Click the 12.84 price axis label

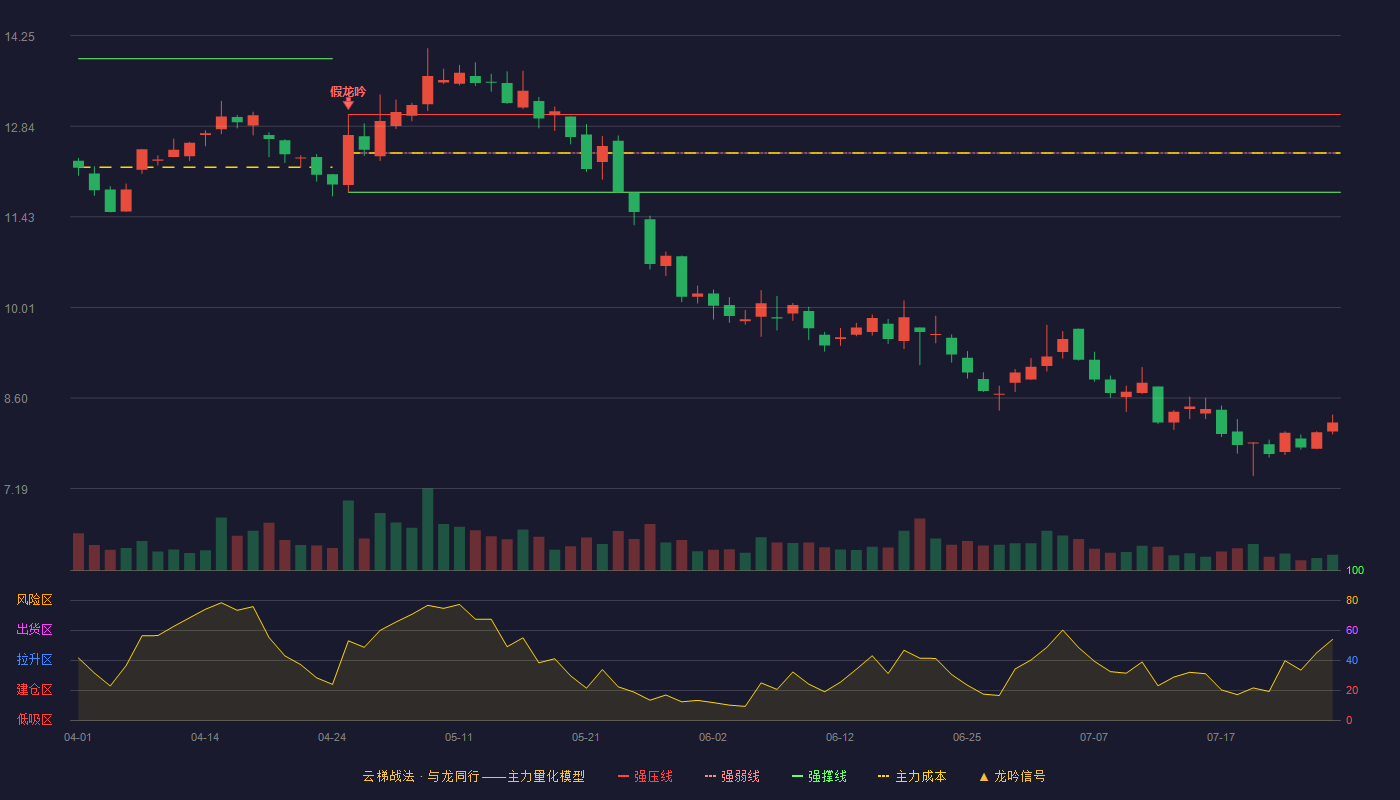(x=20, y=127)
